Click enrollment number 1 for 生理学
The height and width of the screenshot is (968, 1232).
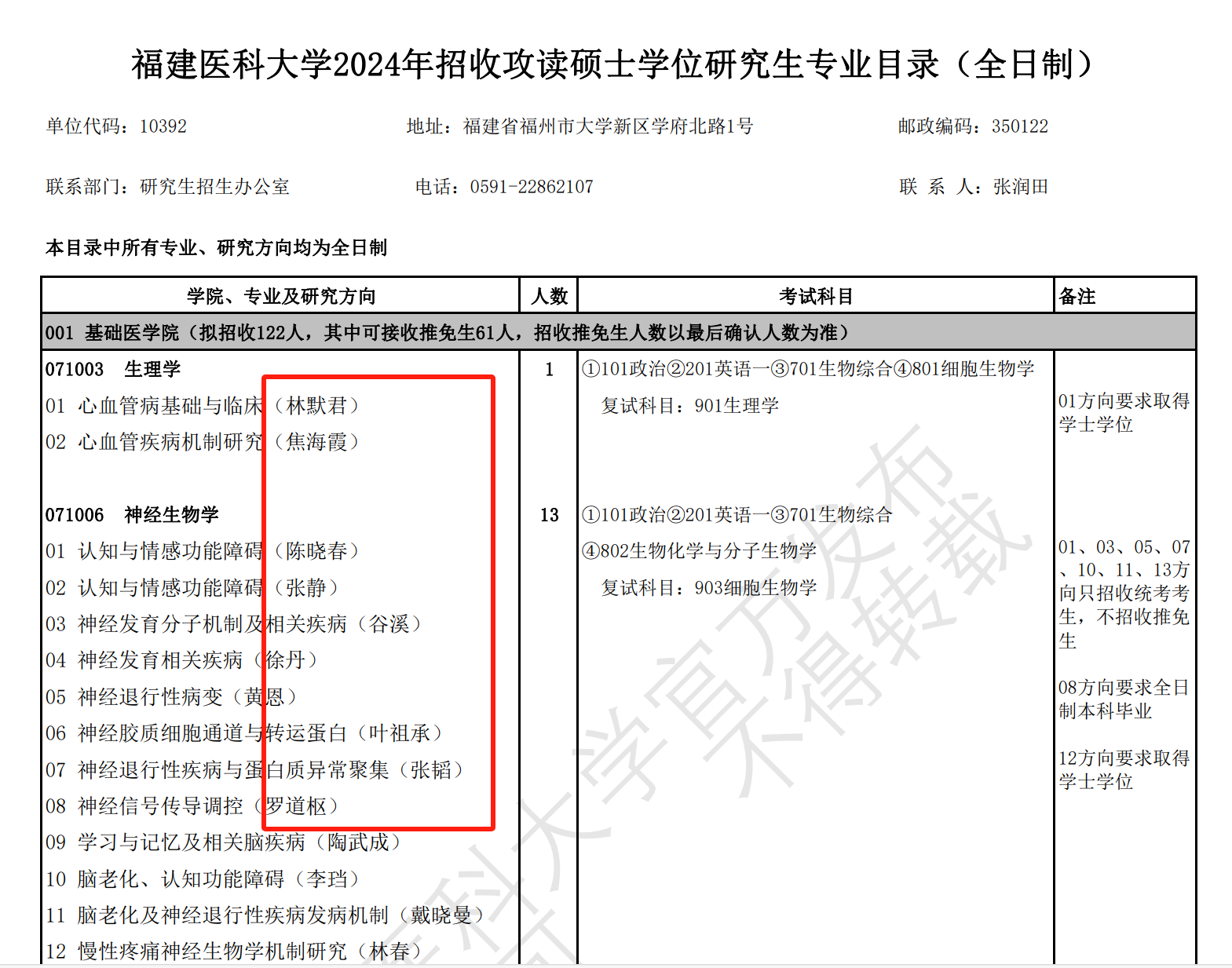550,369
